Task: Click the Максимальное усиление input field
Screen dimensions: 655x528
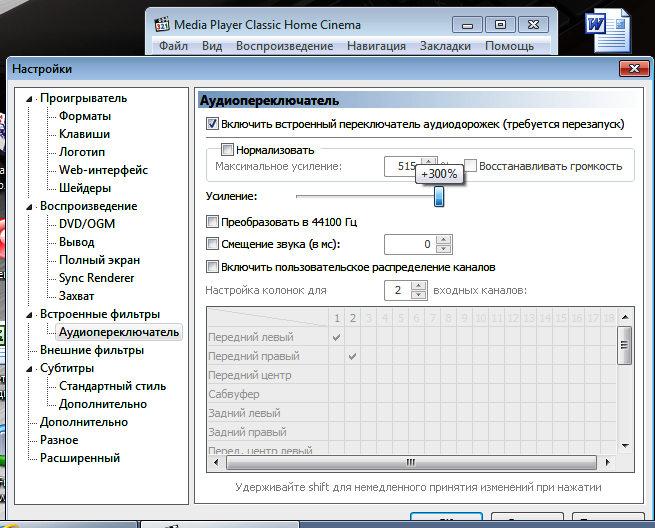Action: 403,166
